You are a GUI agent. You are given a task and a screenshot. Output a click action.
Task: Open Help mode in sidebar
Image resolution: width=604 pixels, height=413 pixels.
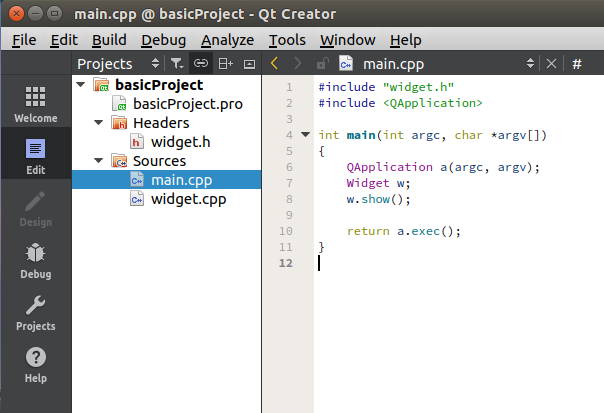(35, 365)
